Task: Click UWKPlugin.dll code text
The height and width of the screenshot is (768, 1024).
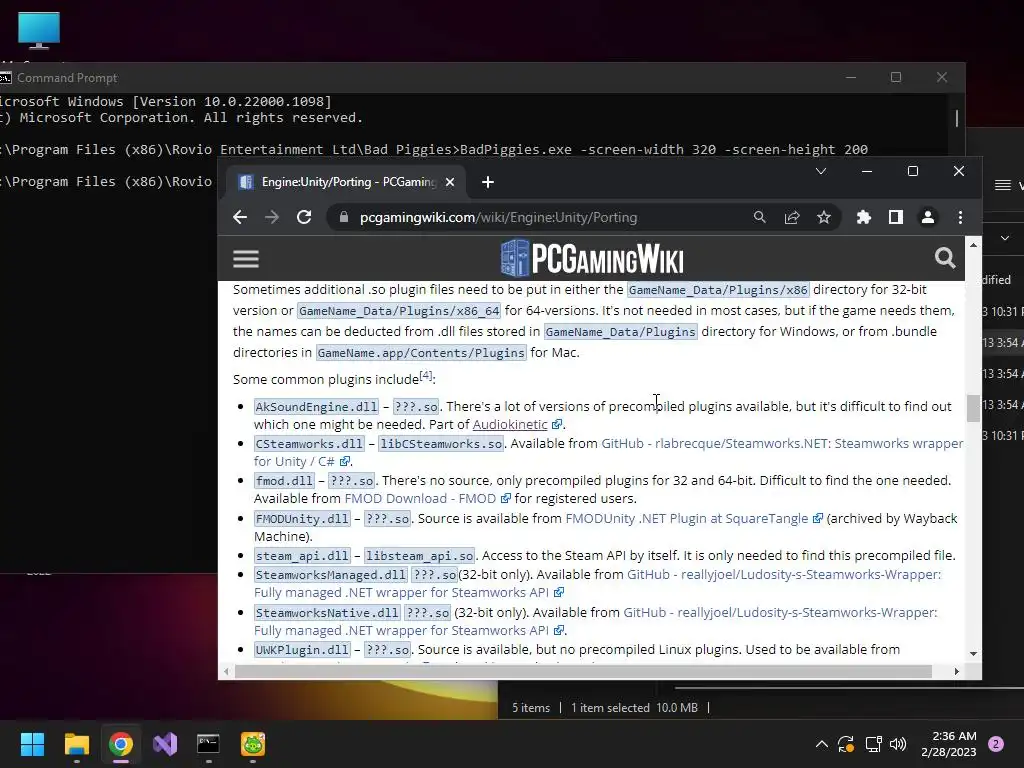Action: click(x=302, y=650)
